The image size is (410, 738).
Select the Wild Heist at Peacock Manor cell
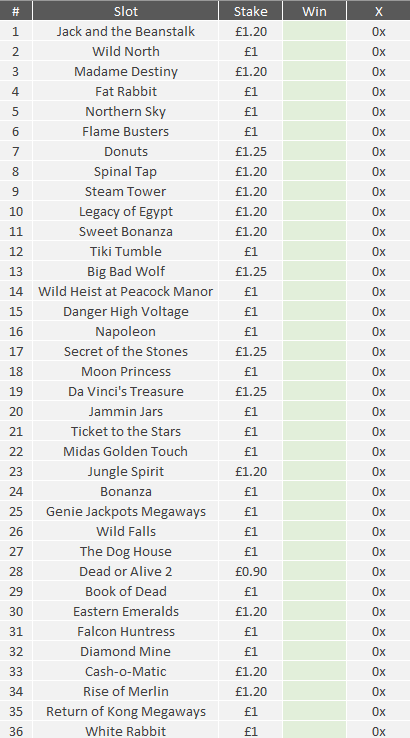[126, 291]
